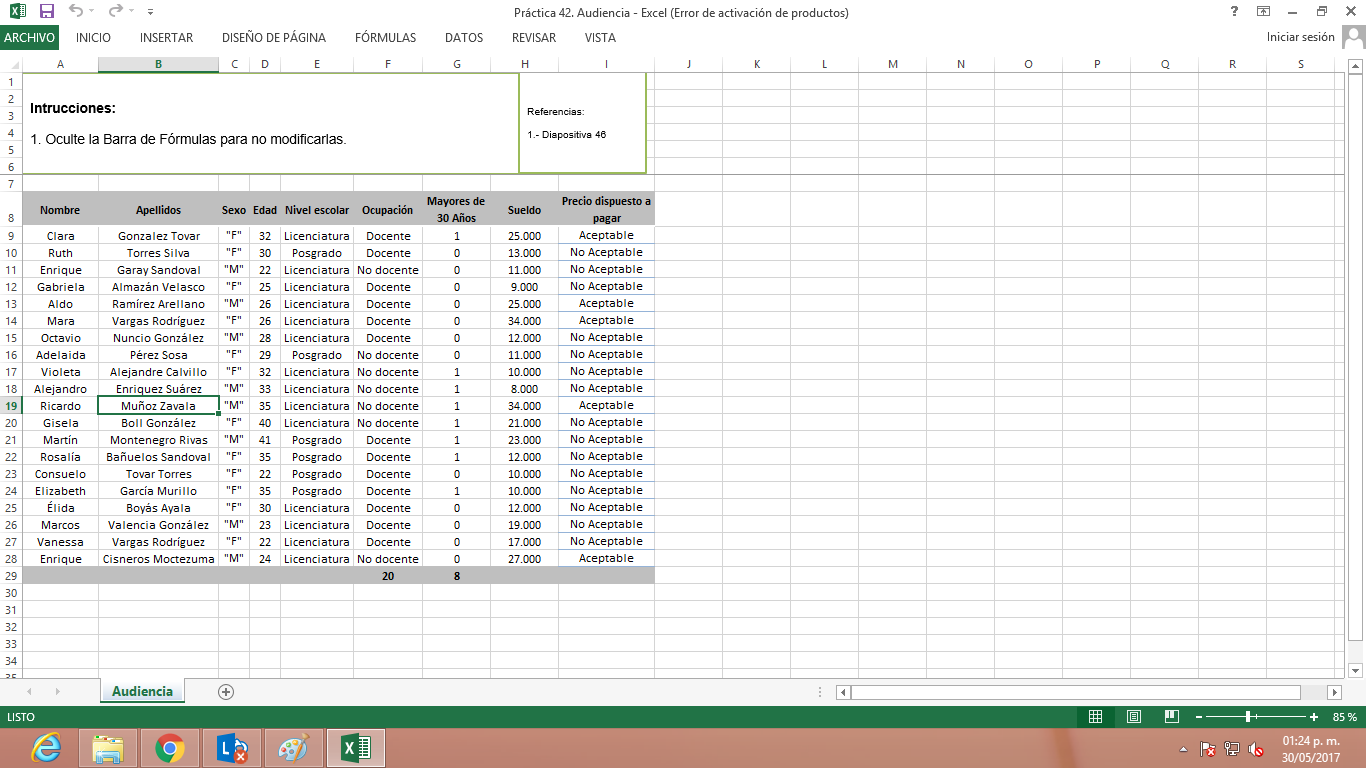Open the undo history dropdown arrow
1366x768 pixels.
point(92,12)
